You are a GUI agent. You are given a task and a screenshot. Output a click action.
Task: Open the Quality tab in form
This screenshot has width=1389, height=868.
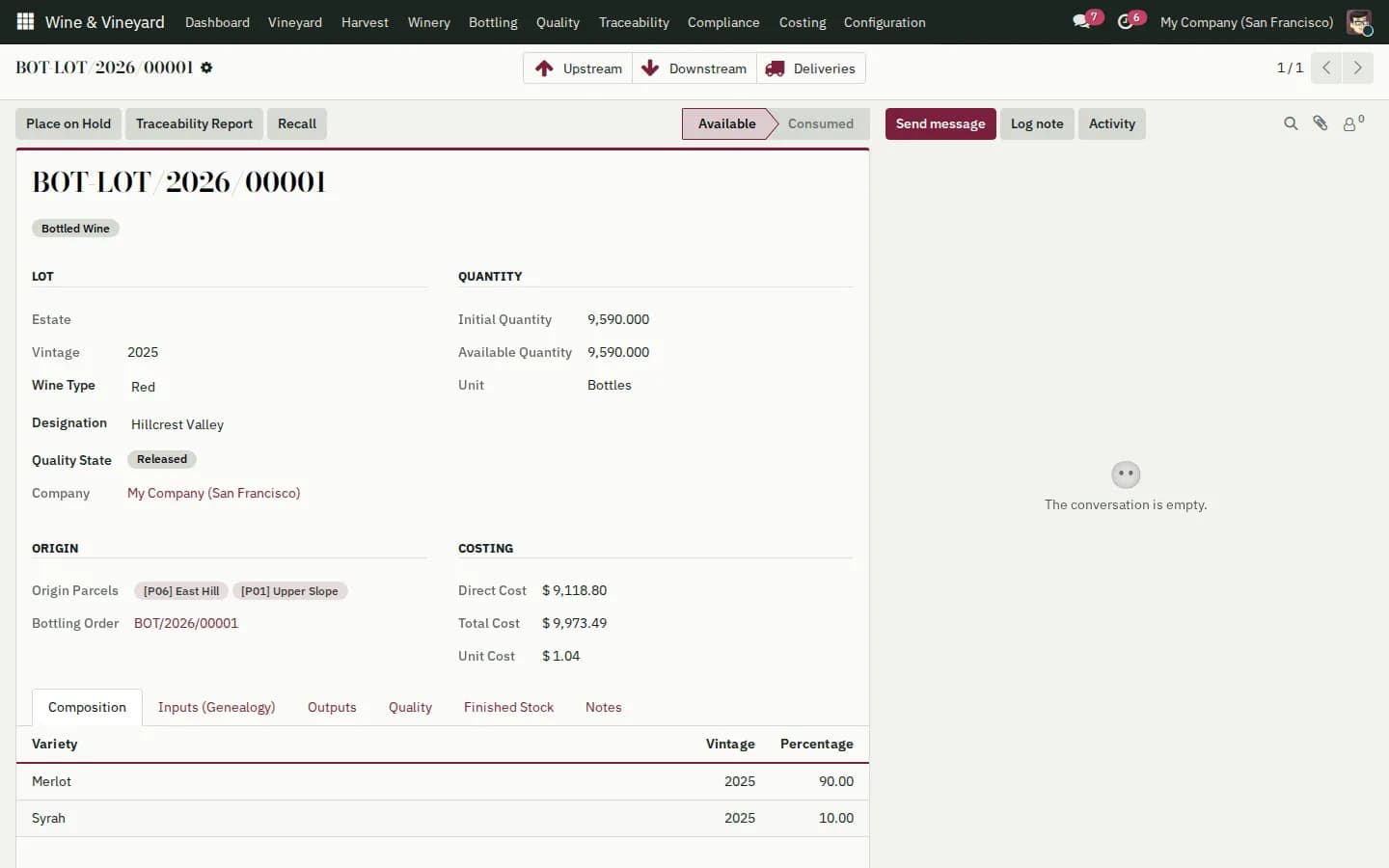tap(410, 707)
